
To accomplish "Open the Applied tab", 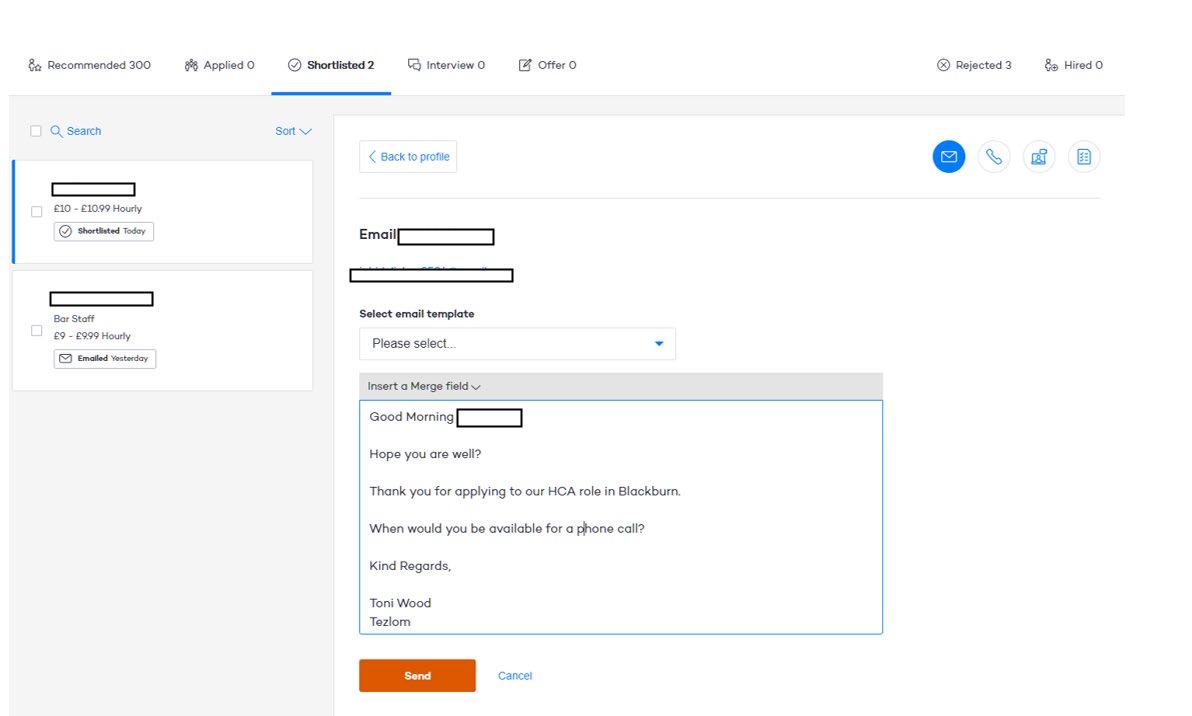I will tap(219, 65).
